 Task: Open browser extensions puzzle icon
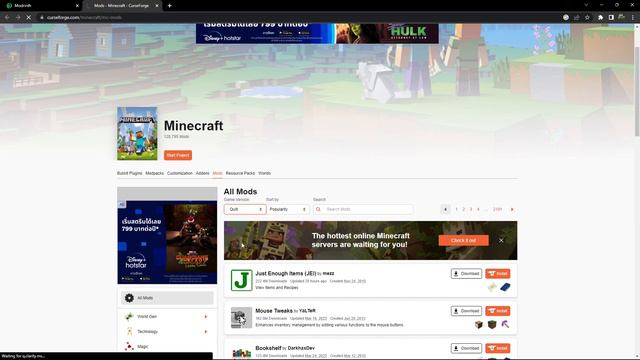tap(600, 18)
